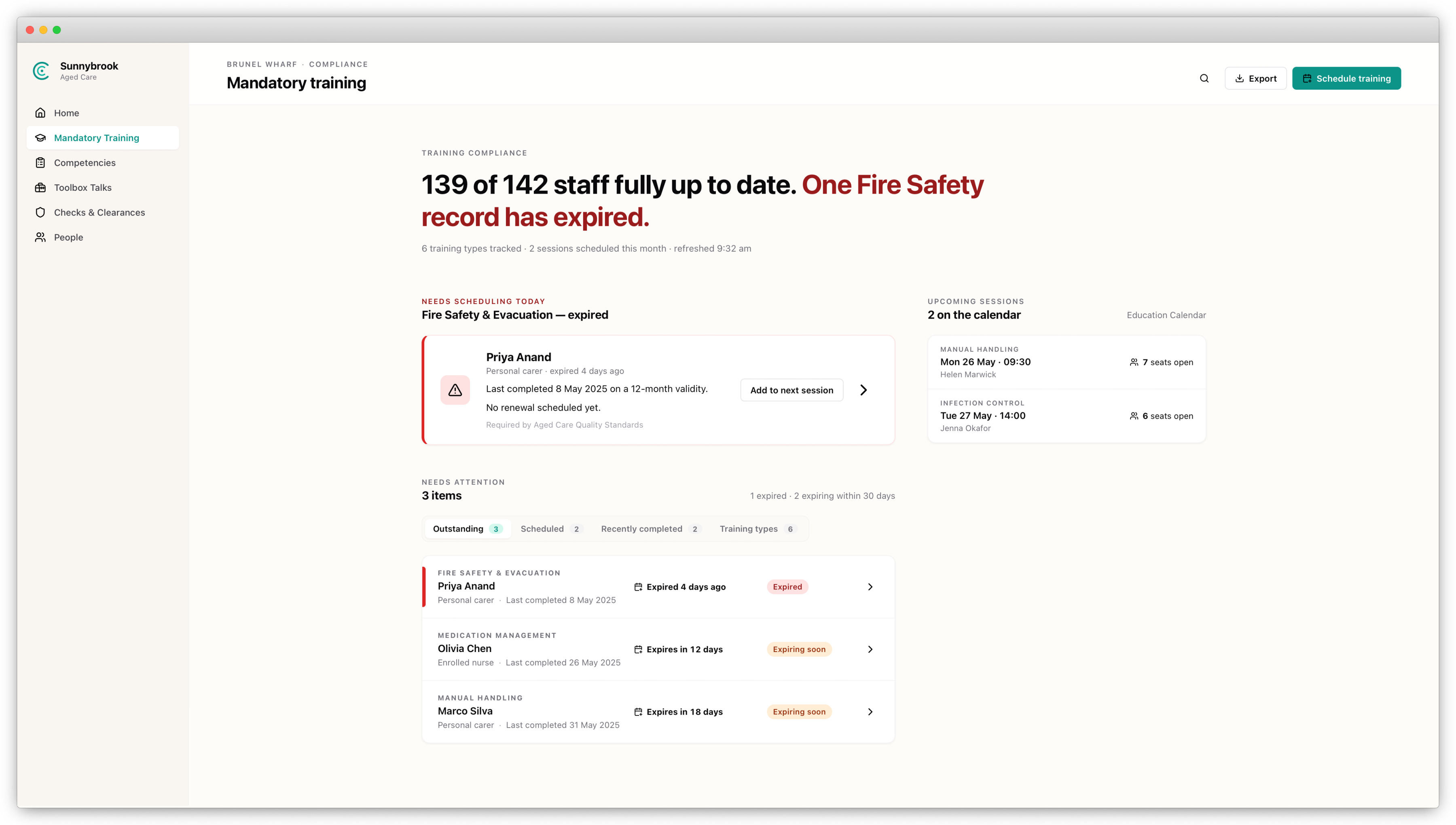Viewport: 1456px width, 825px height.
Task: Click the Sunnybrook logo icon
Action: (41, 71)
